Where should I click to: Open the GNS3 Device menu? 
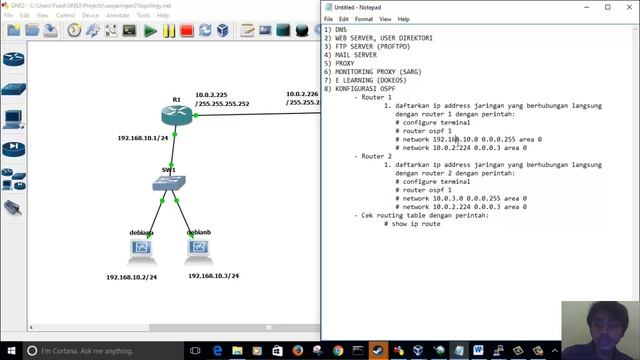tap(90, 15)
